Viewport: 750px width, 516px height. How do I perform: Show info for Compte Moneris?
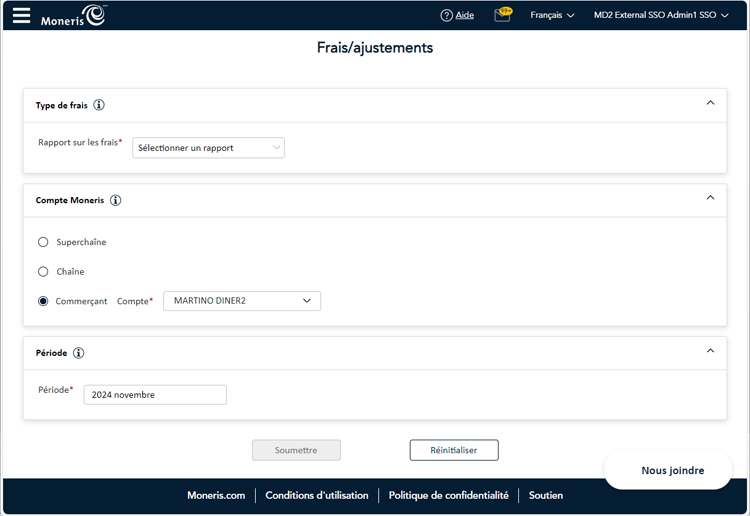115,200
